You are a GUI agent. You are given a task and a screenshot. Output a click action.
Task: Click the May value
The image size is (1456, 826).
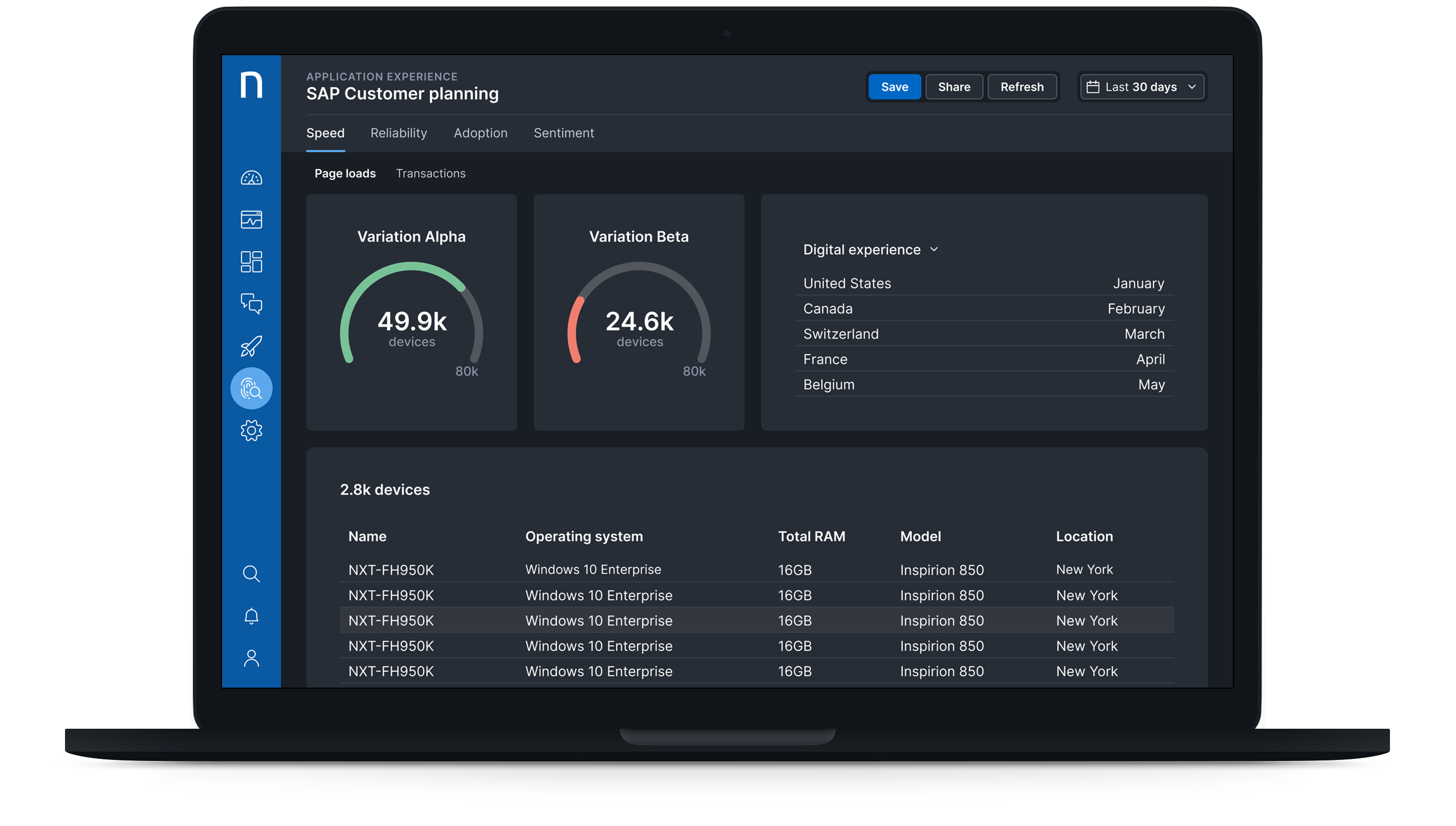(x=1151, y=384)
